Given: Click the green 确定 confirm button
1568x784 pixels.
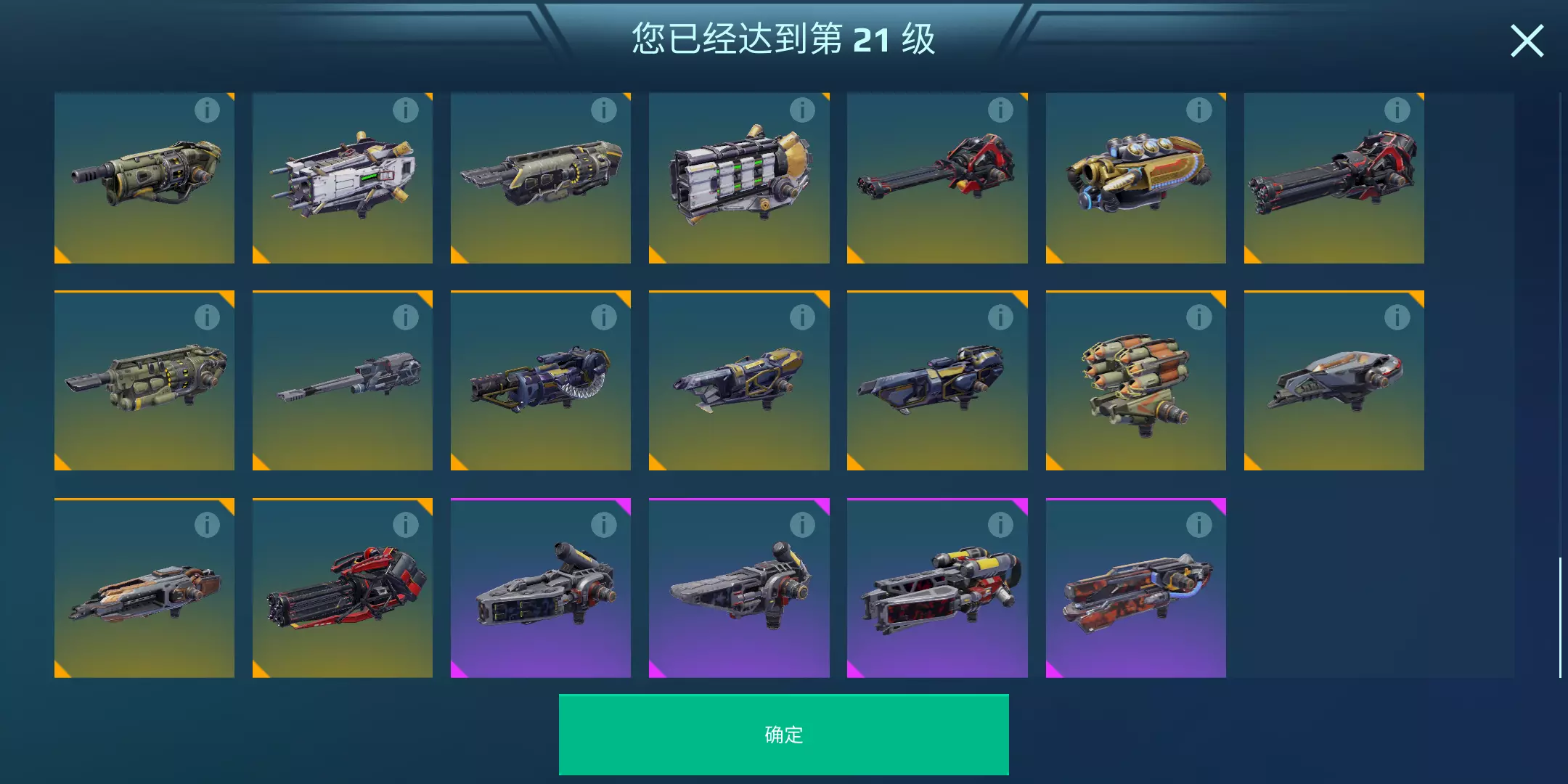Looking at the screenshot, I should (x=784, y=735).
